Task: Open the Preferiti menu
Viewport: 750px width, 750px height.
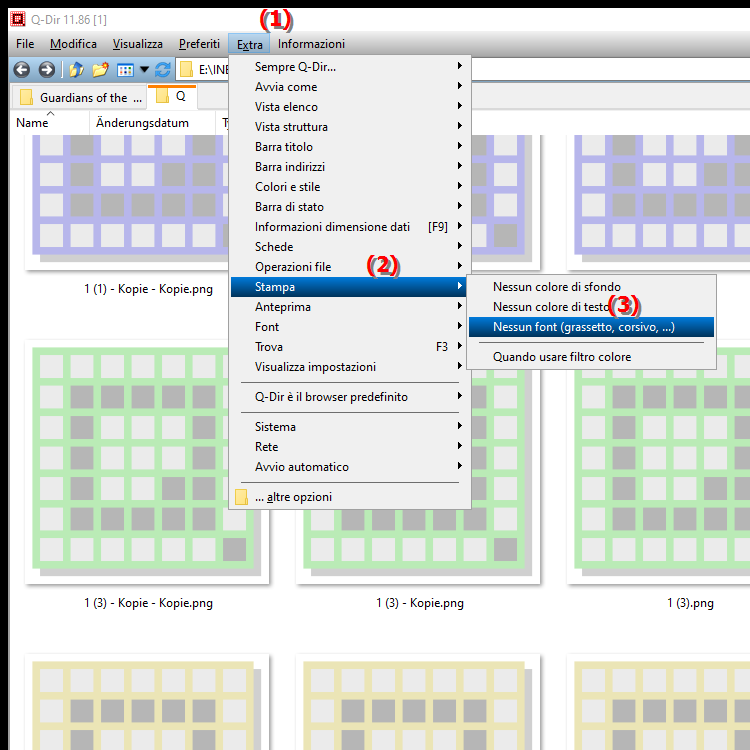Action: click(199, 44)
